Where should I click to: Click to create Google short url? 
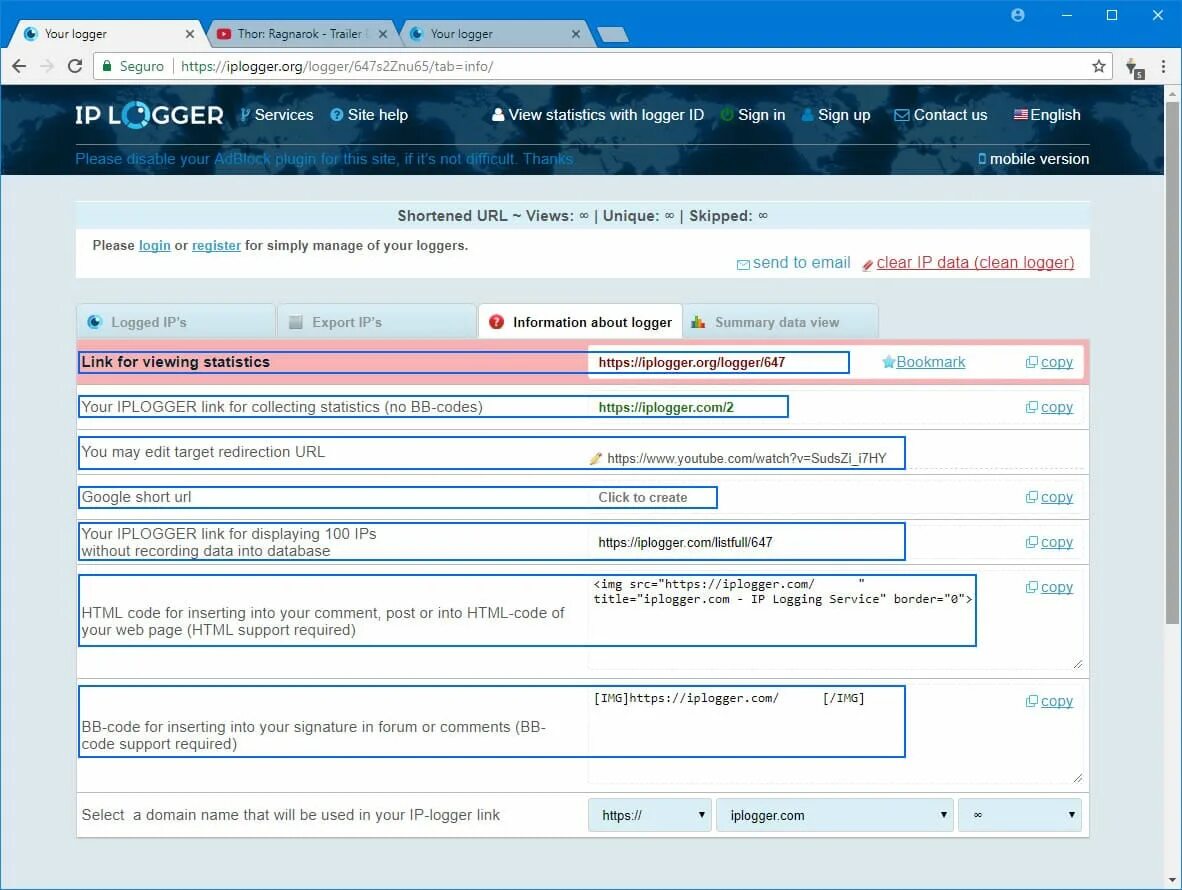643,497
